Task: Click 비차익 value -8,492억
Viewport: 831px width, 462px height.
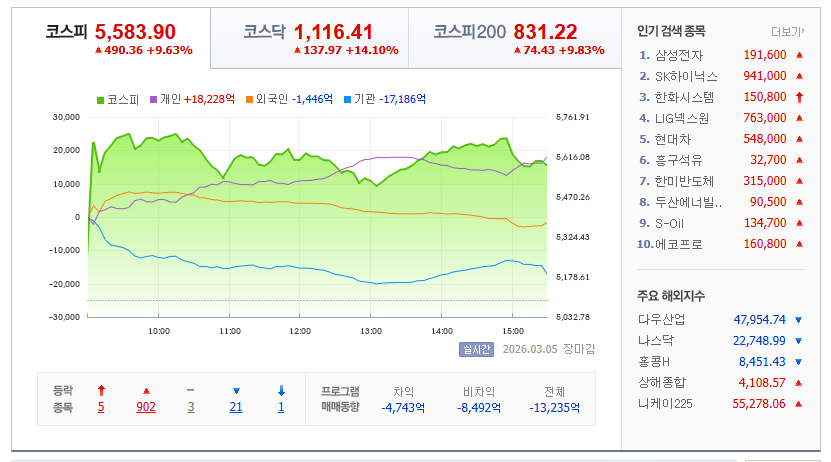Action: 479,408
